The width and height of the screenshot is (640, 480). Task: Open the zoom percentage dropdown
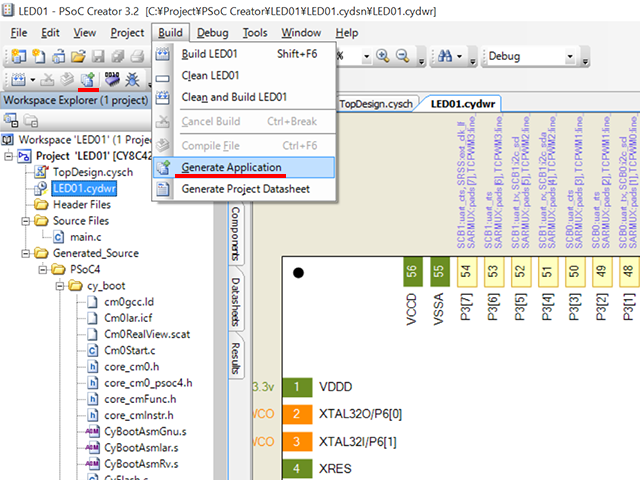tap(367, 56)
